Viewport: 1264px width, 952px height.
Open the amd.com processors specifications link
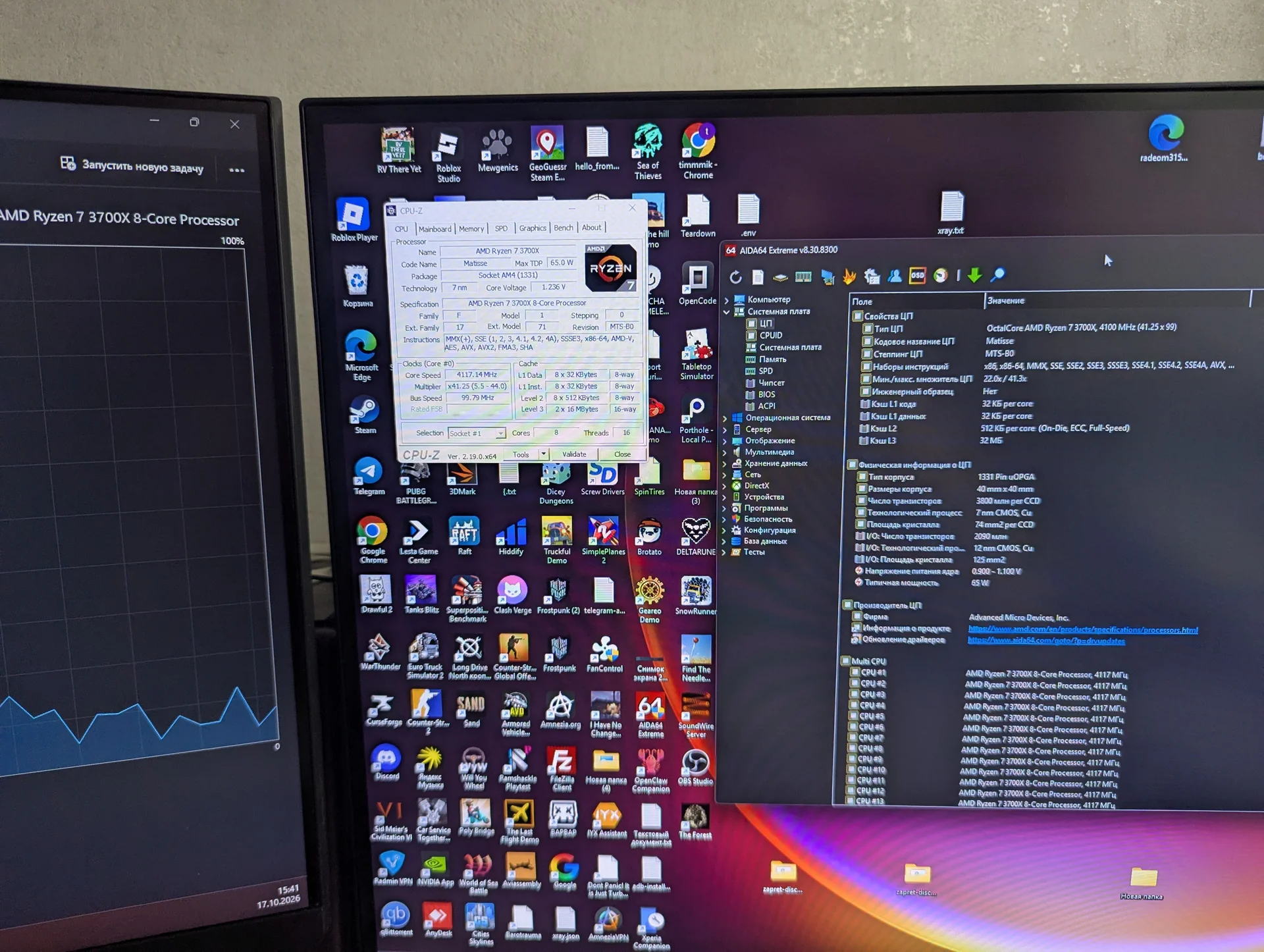(x=1083, y=630)
